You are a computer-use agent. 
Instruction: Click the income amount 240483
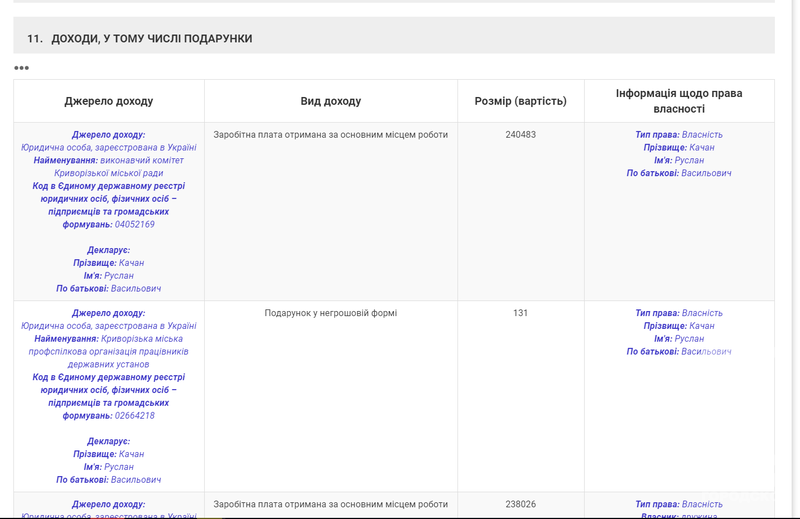click(520, 134)
